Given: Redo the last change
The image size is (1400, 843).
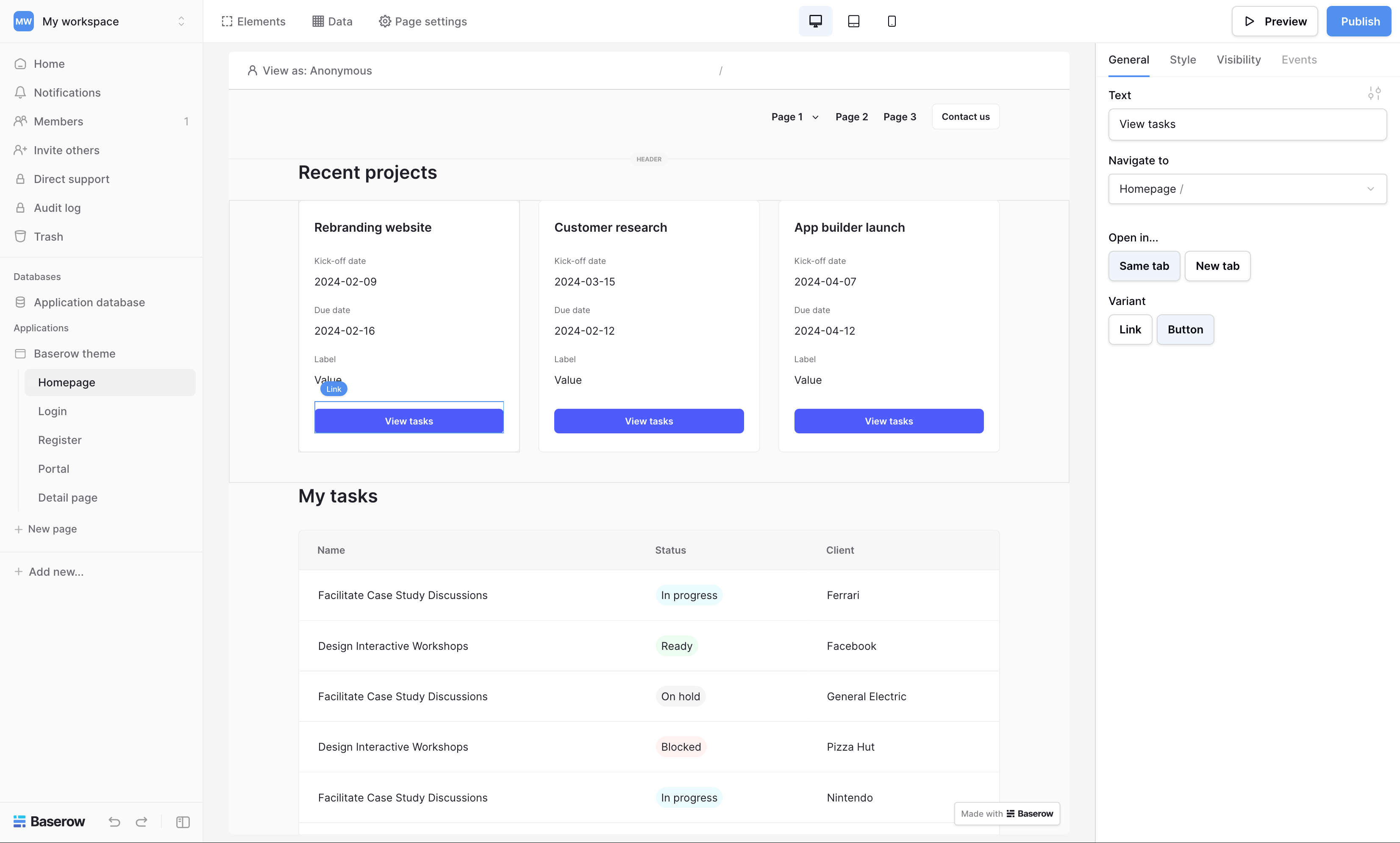Looking at the screenshot, I should 141,822.
